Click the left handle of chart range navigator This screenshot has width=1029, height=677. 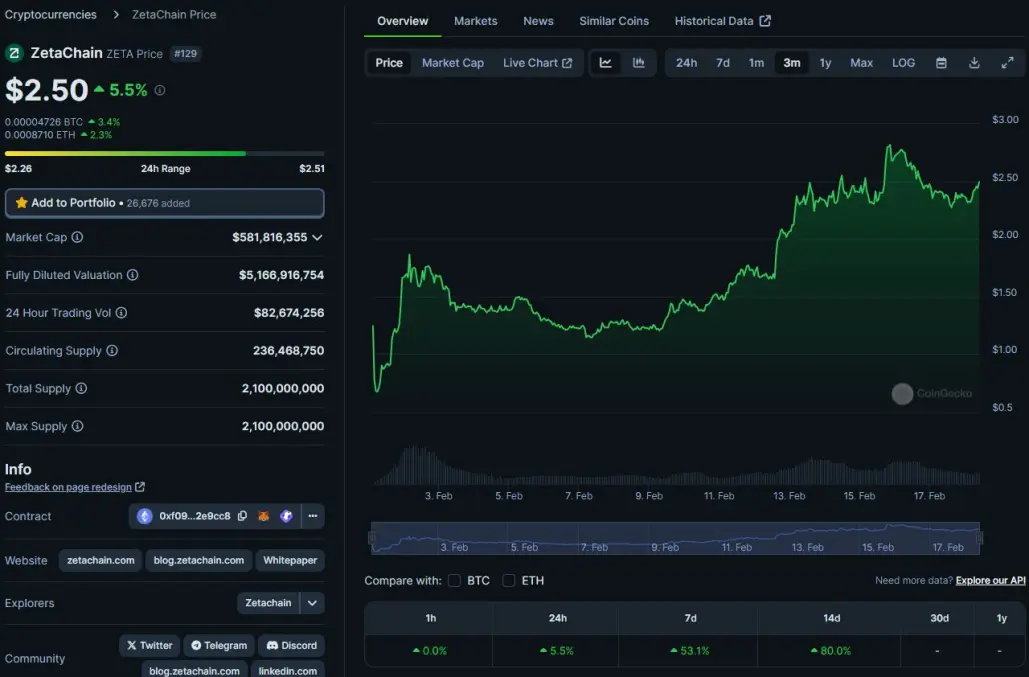pos(372,538)
